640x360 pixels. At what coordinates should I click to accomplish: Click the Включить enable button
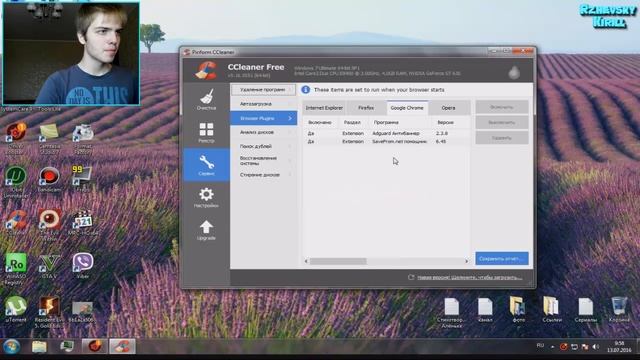tap(502, 107)
